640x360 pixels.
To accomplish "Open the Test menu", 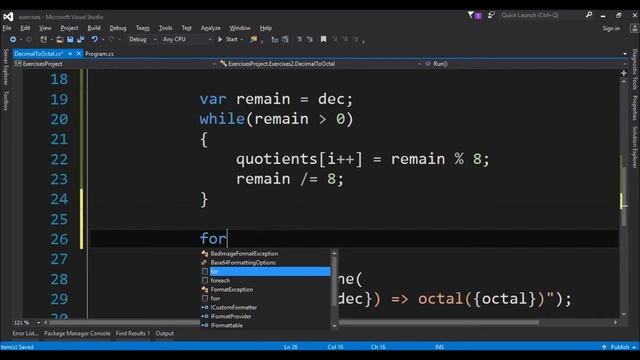I will (x=187, y=28).
